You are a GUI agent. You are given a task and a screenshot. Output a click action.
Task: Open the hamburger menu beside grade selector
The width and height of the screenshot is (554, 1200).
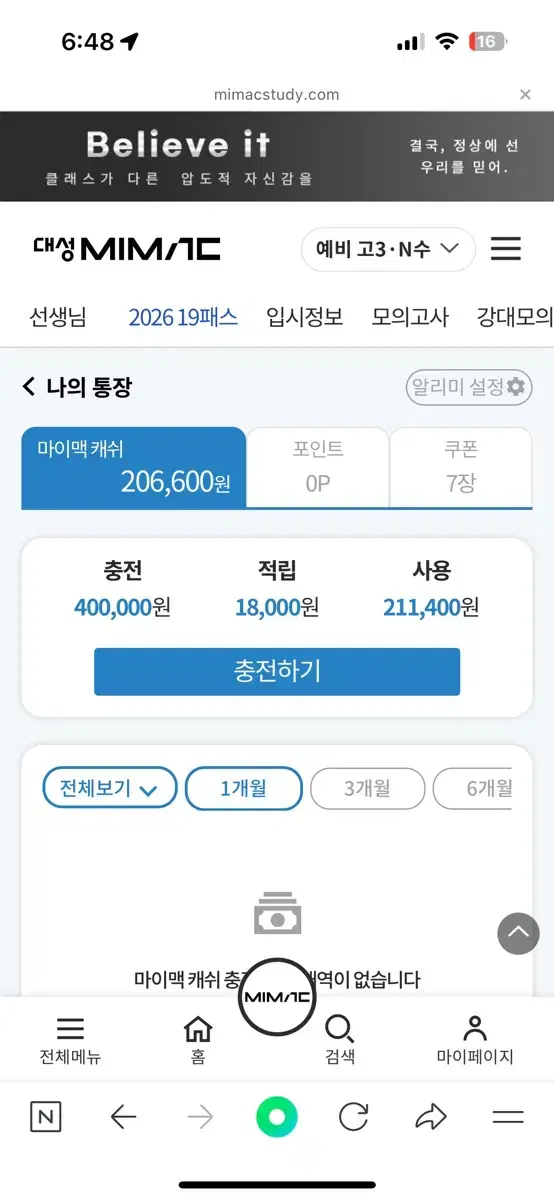coord(506,249)
